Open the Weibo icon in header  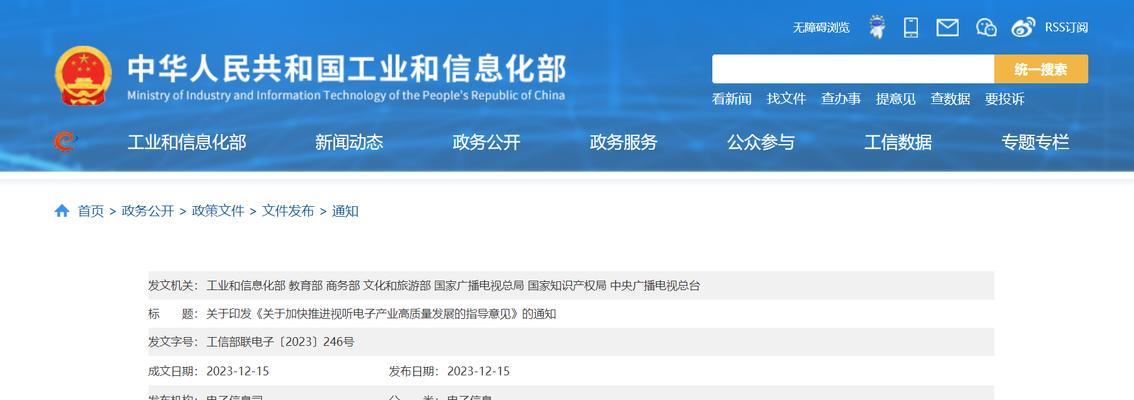coord(1023,27)
